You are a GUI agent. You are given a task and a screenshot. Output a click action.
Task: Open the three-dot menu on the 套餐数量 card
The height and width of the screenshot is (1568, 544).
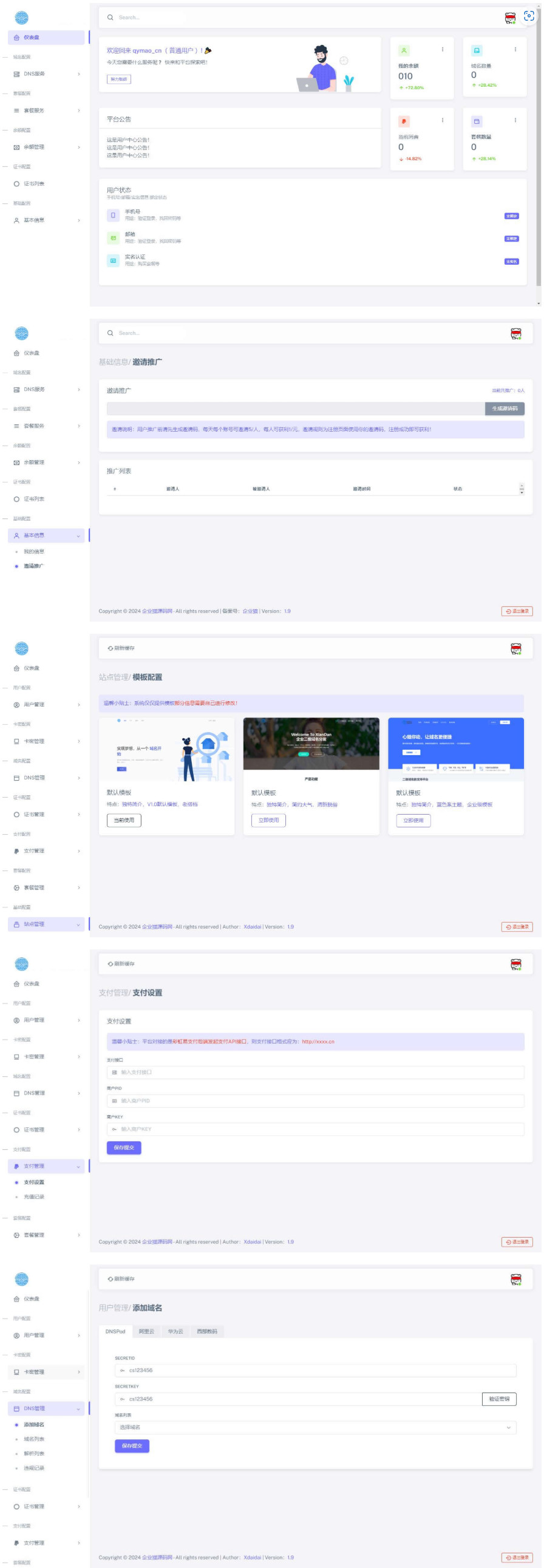[515, 120]
